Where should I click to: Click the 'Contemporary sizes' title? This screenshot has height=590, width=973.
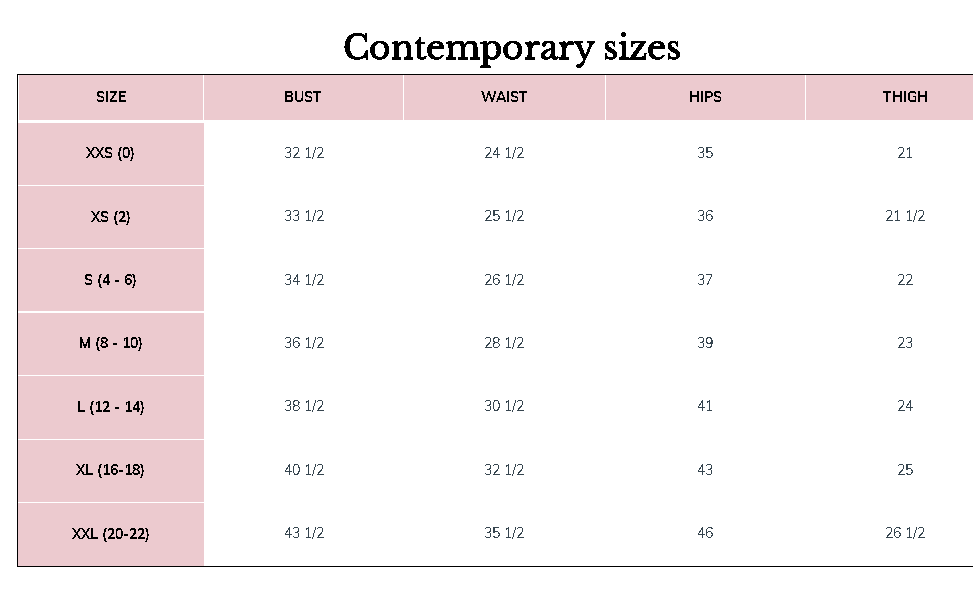[511, 48]
